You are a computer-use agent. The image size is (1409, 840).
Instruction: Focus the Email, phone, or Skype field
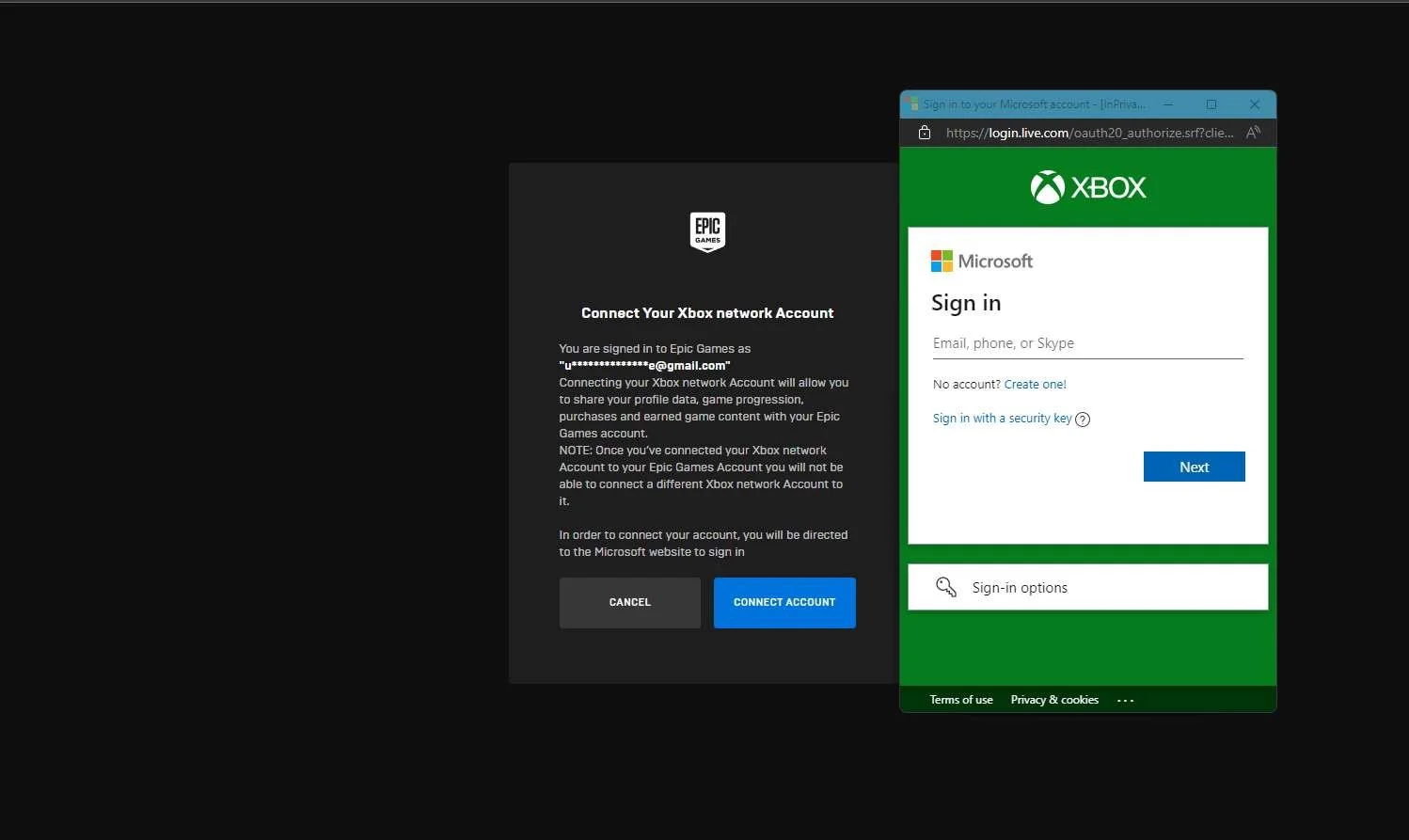(x=1087, y=343)
